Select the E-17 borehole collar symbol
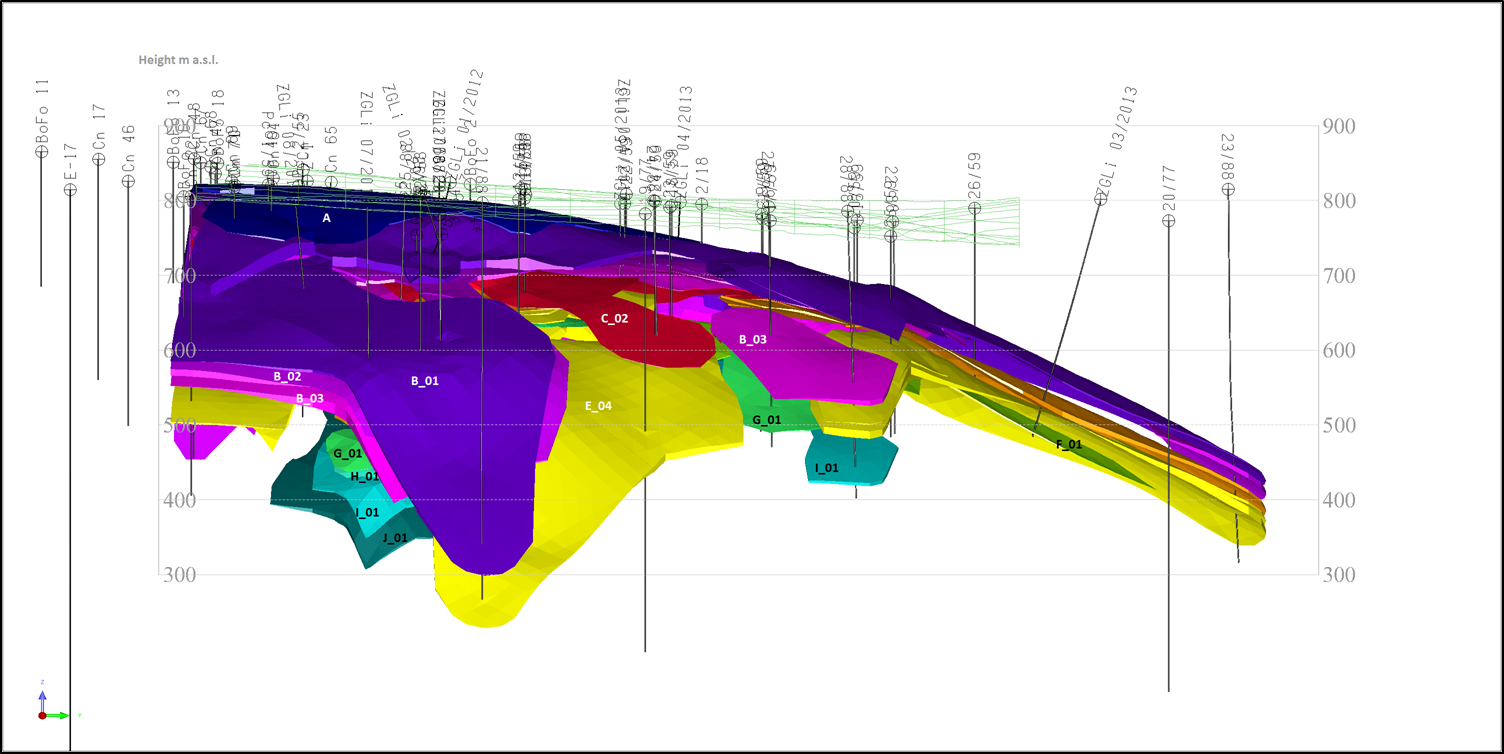 pyautogui.click(x=70, y=189)
